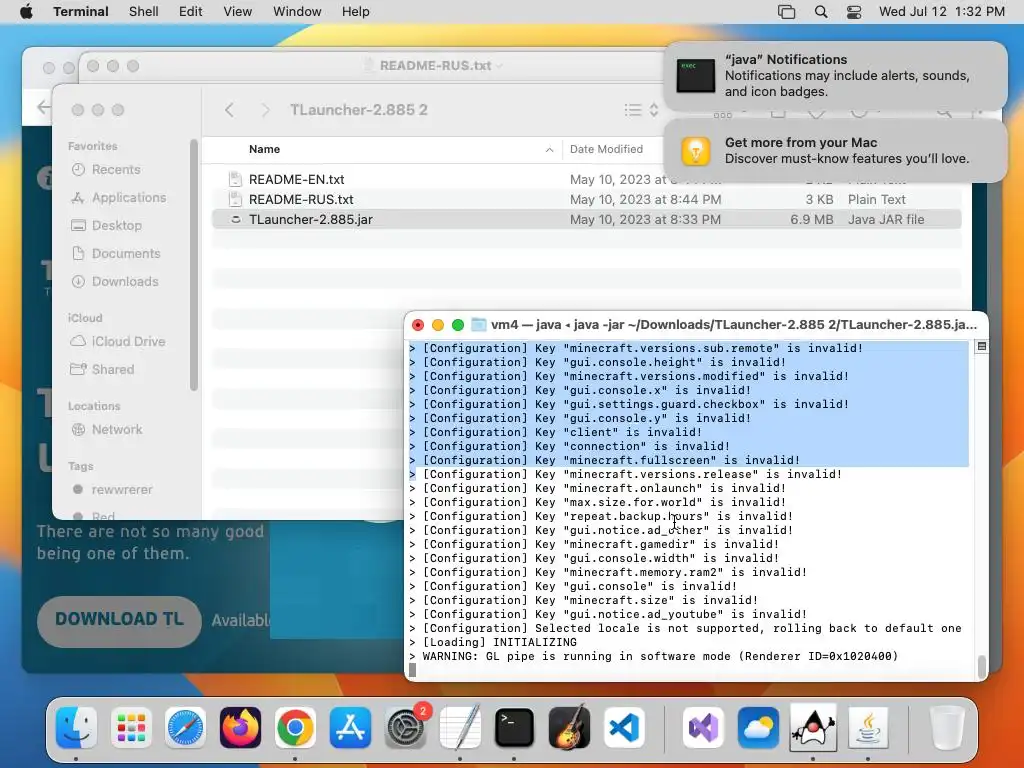Open Firefox from the Dock
The width and height of the screenshot is (1024, 768).
(x=240, y=728)
